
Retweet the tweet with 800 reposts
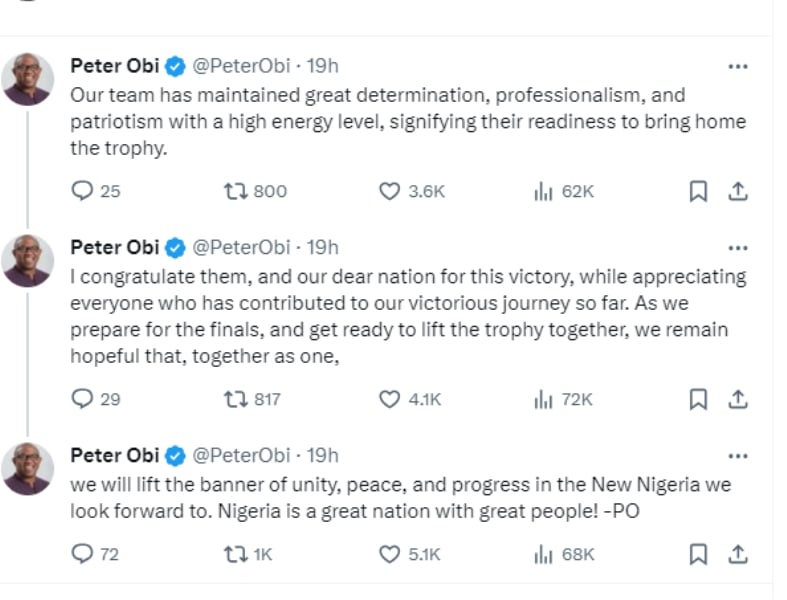tap(237, 191)
